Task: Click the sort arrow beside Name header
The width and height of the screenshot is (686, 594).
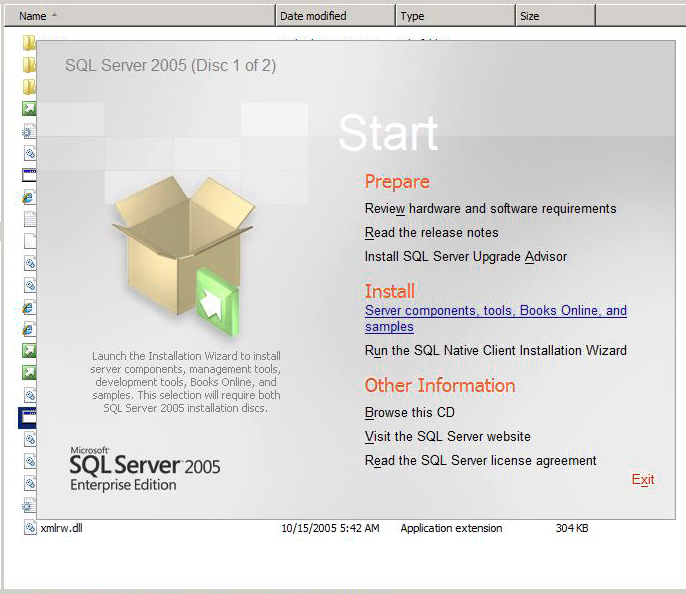Action: point(54,16)
